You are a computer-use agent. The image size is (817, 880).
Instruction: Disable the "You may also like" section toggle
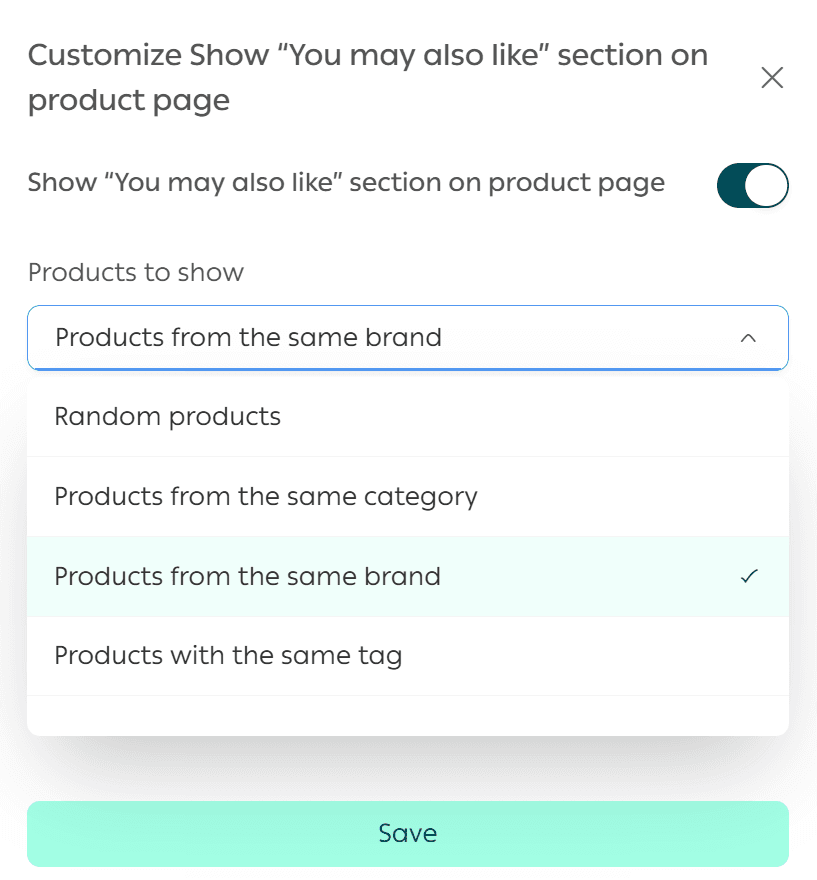(x=752, y=185)
